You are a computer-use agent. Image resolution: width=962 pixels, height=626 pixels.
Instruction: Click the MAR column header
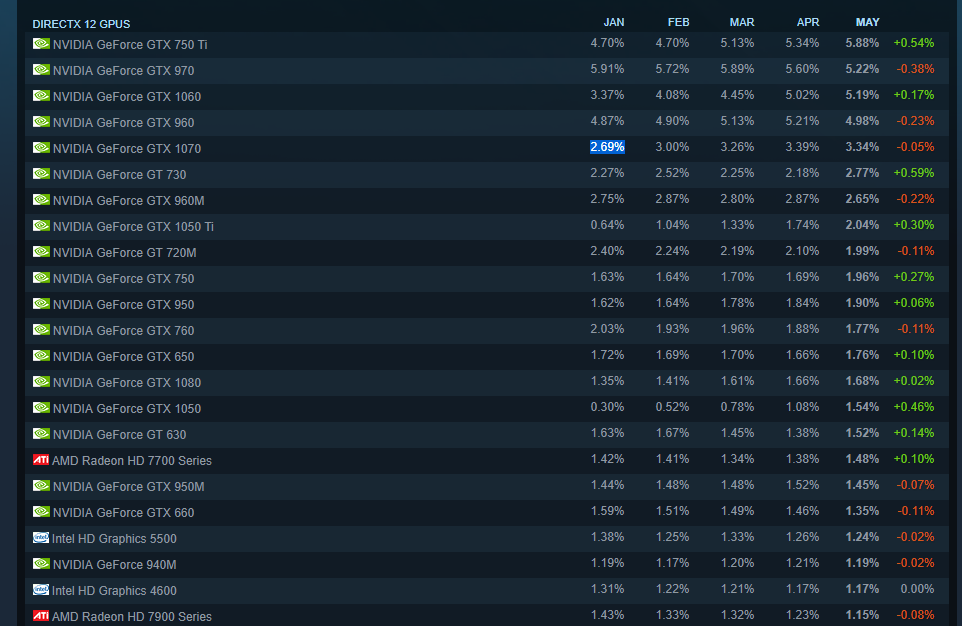click(x=742, y=22)
